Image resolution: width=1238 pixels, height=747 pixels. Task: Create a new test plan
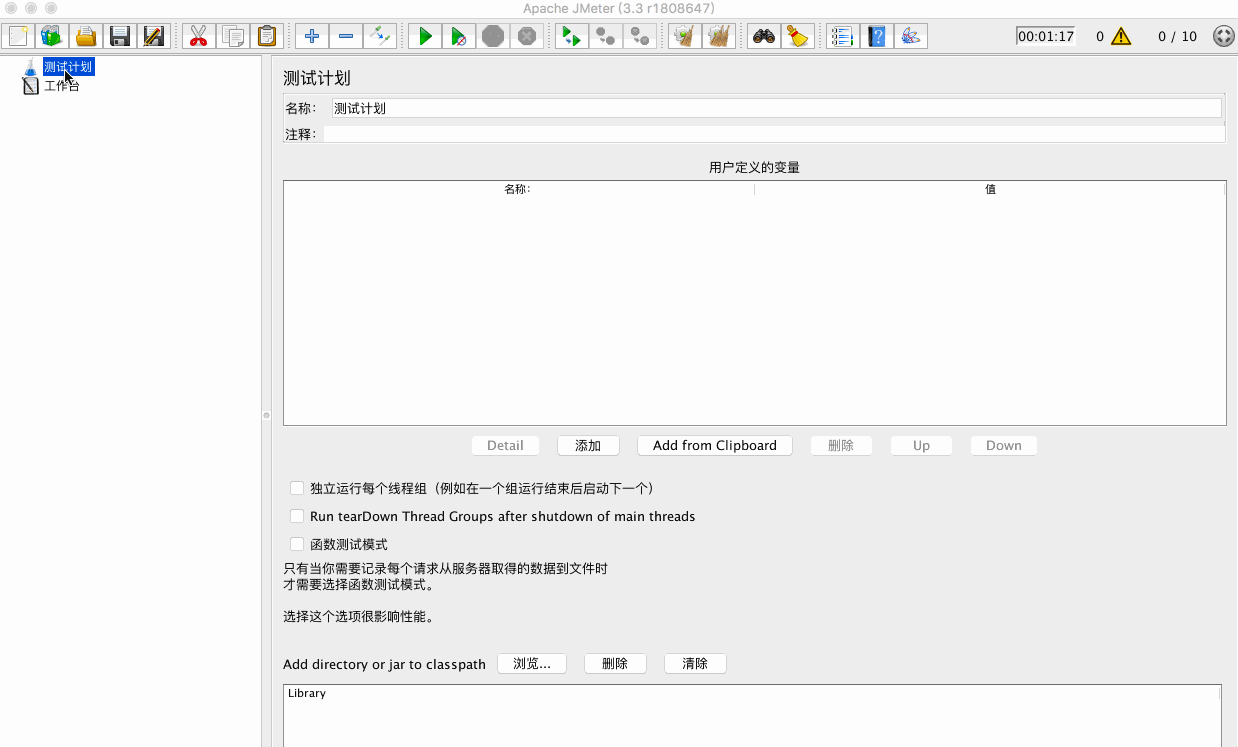tap(18, 37)
